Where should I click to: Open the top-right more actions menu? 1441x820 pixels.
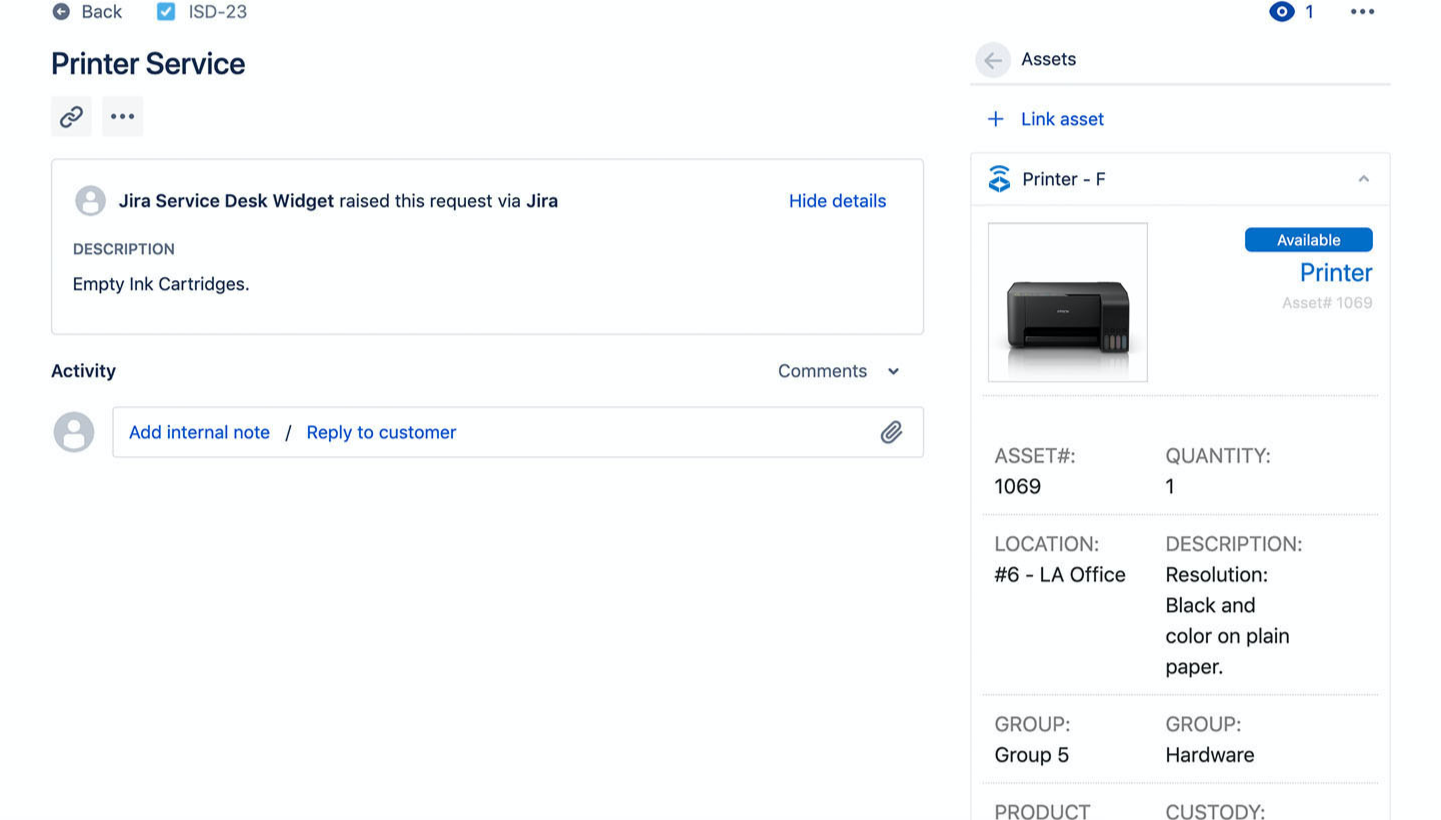(x=1362, y=12)
